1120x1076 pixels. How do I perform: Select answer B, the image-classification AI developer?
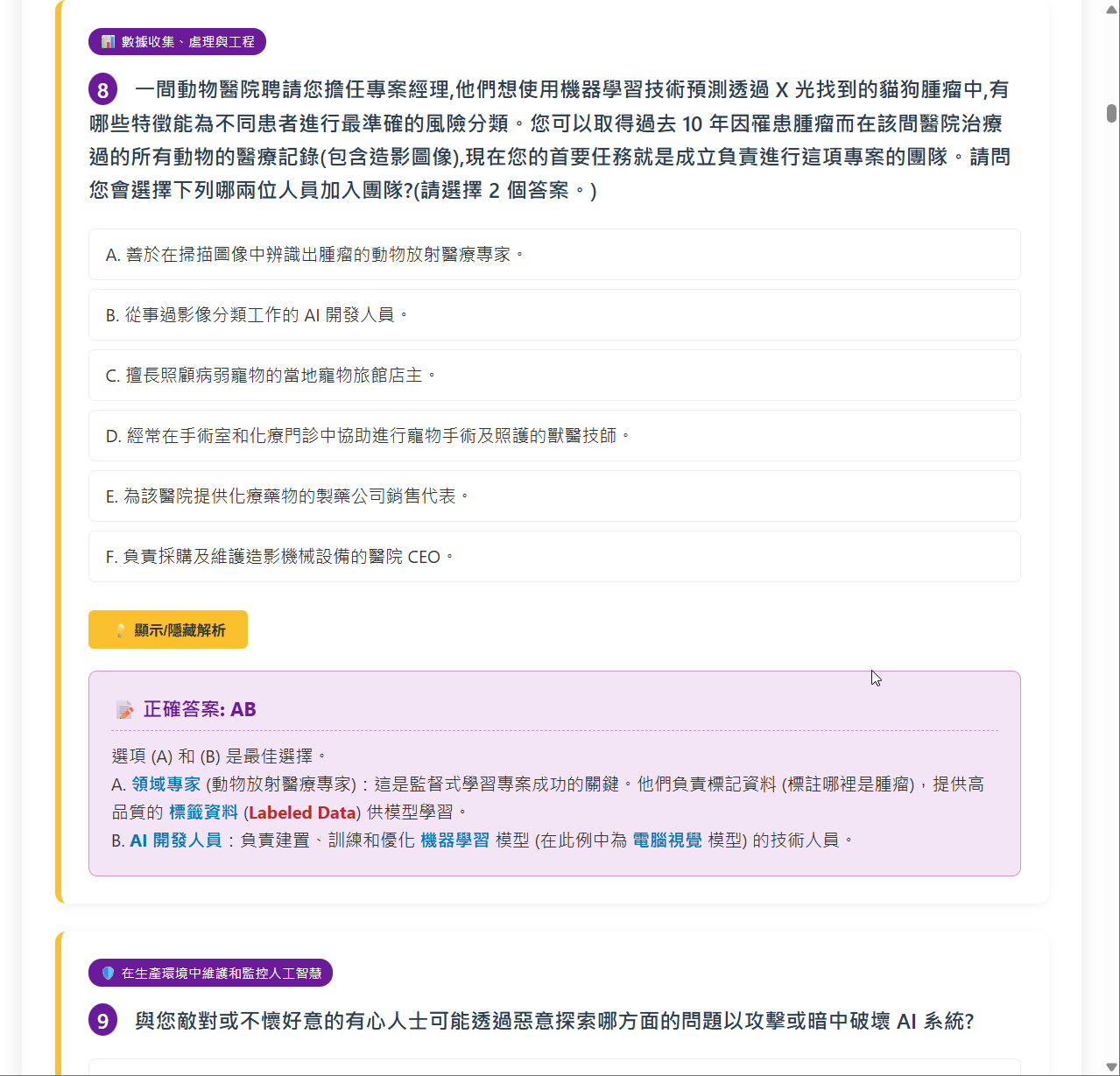click(554, 314)
